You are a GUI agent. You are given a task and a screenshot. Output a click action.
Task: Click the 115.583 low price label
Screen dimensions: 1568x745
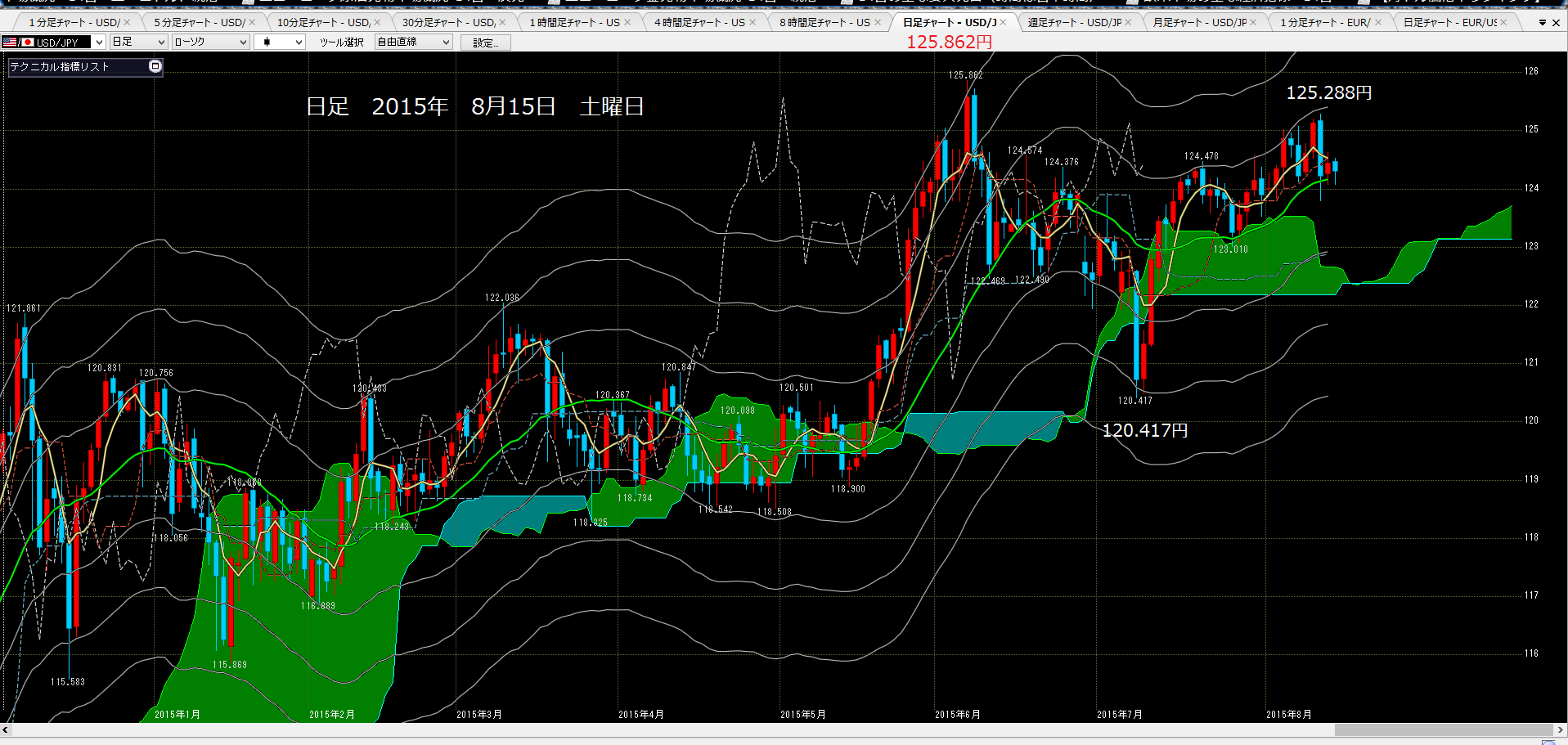pyautogui.click(x=68, y=682)
